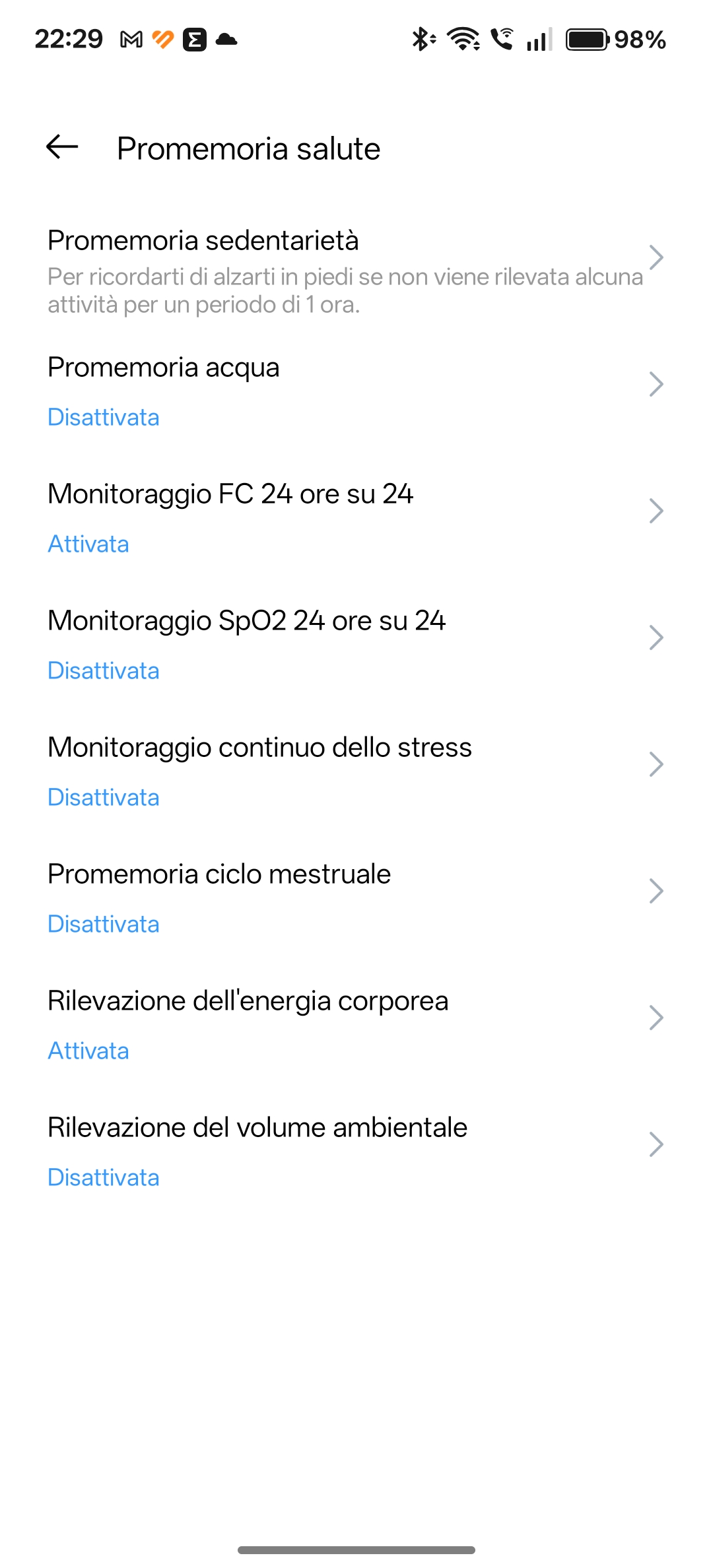Tap the Promemoria salute page title
The height and width of the screenshot is (1568, 713).
249,148
